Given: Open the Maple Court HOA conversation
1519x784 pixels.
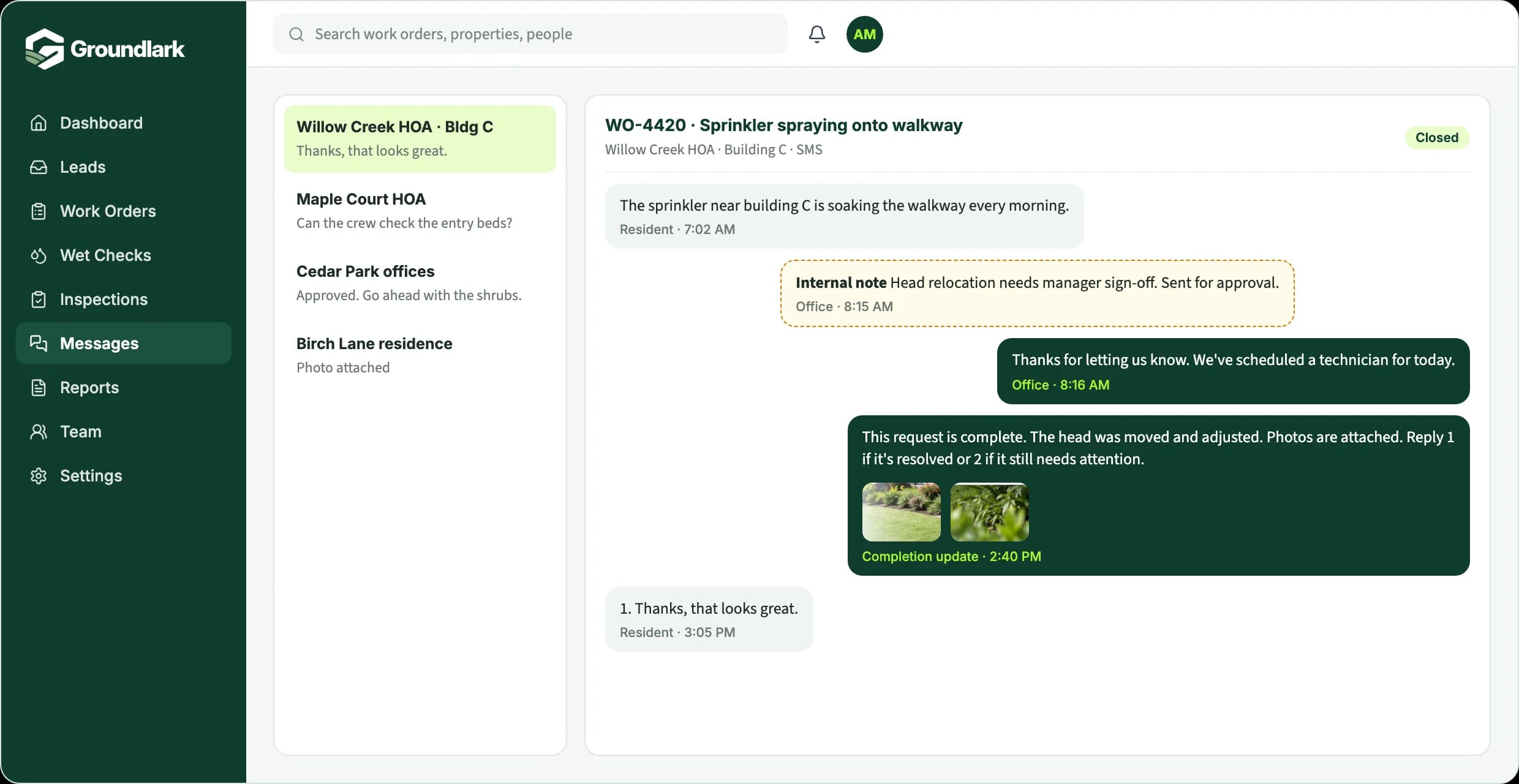Looking at the screenshot, I should coord(420,211).
